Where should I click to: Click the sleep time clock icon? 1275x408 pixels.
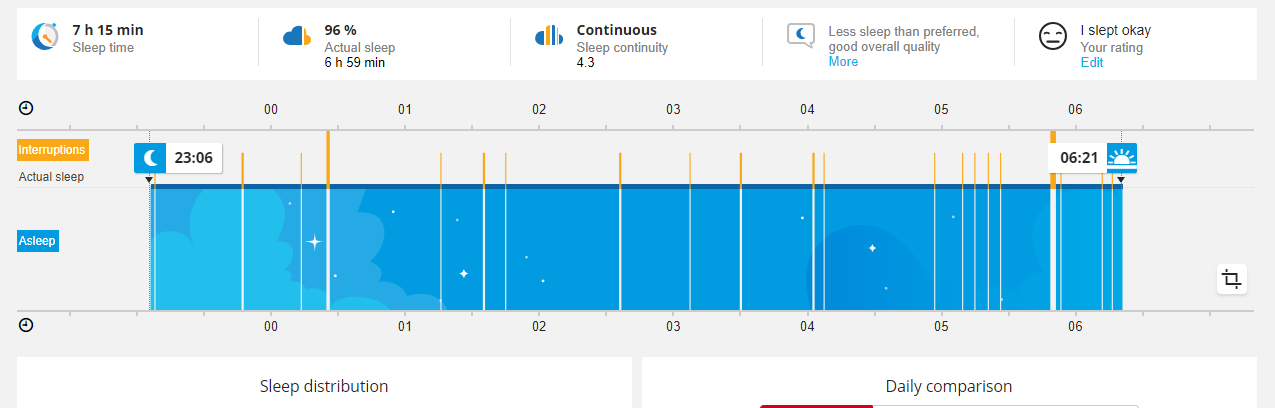click(x=45, y=37)
